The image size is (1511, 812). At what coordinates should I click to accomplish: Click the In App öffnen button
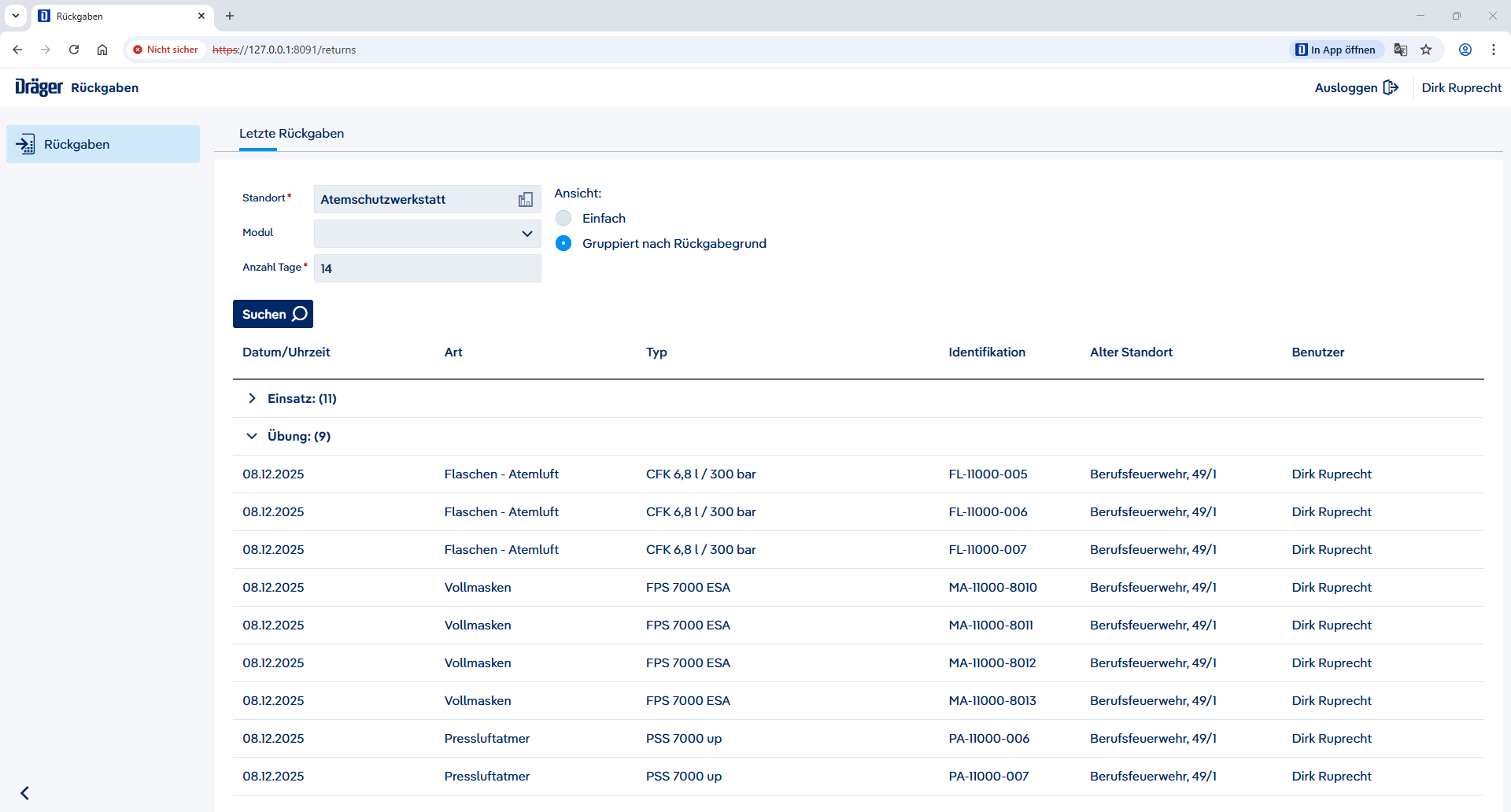coord(1336,50)
